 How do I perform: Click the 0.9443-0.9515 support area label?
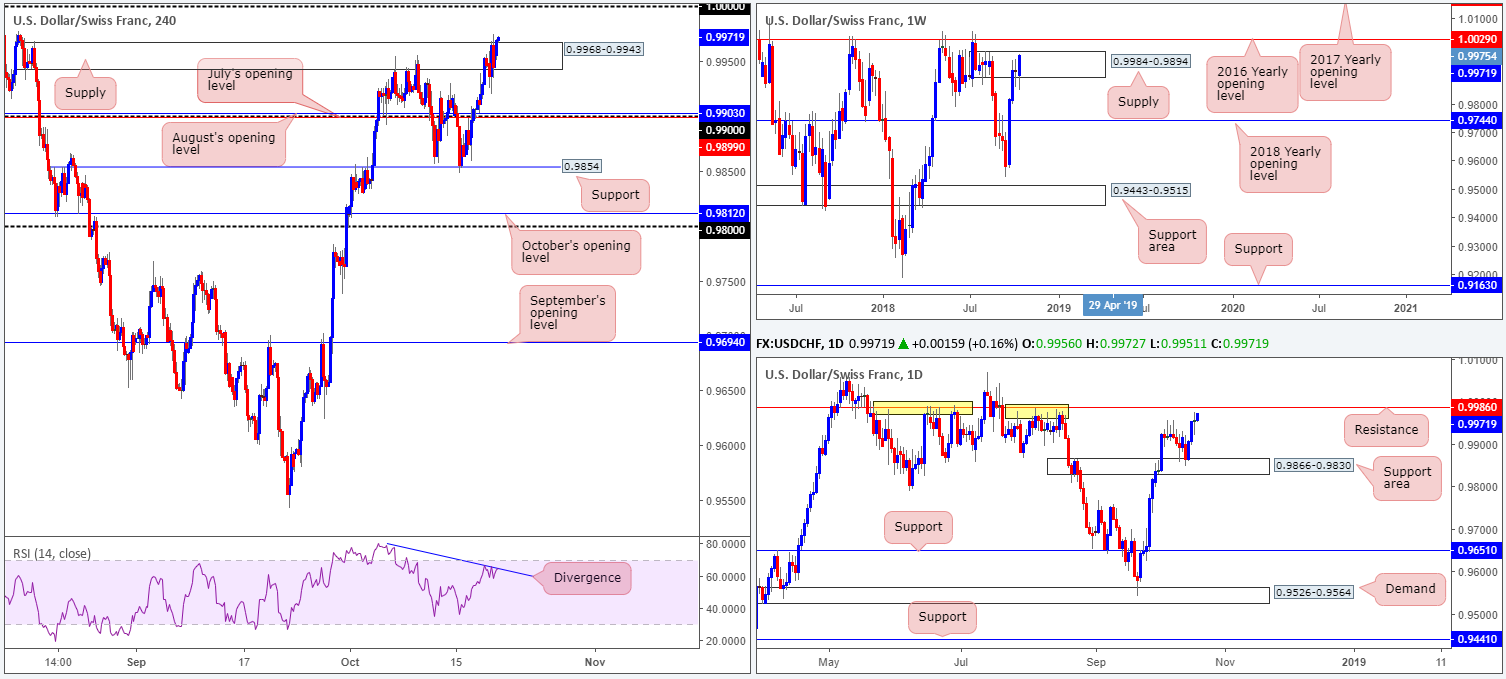tap(1149, 189)
